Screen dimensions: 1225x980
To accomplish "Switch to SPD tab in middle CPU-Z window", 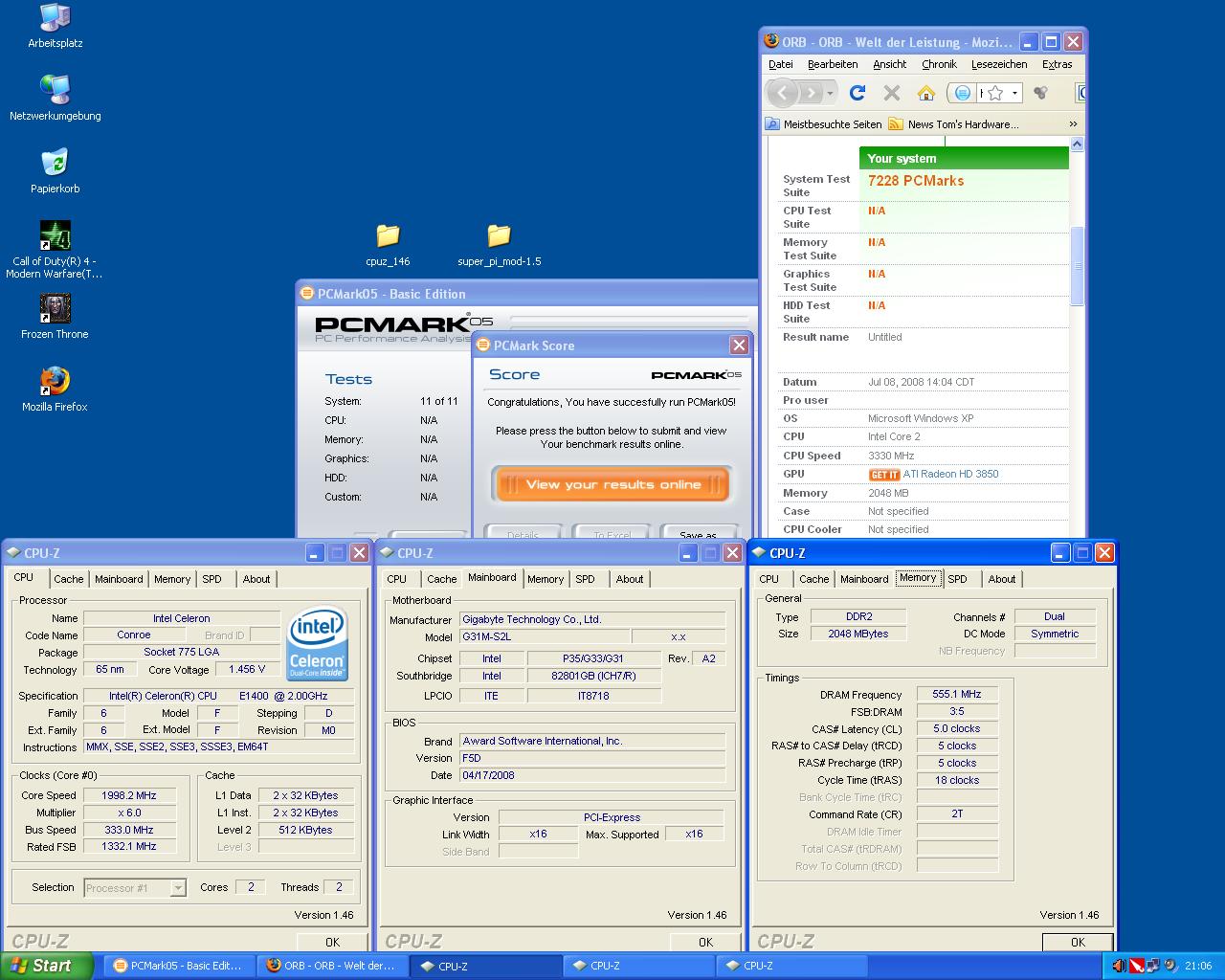I will coord(585,579).
